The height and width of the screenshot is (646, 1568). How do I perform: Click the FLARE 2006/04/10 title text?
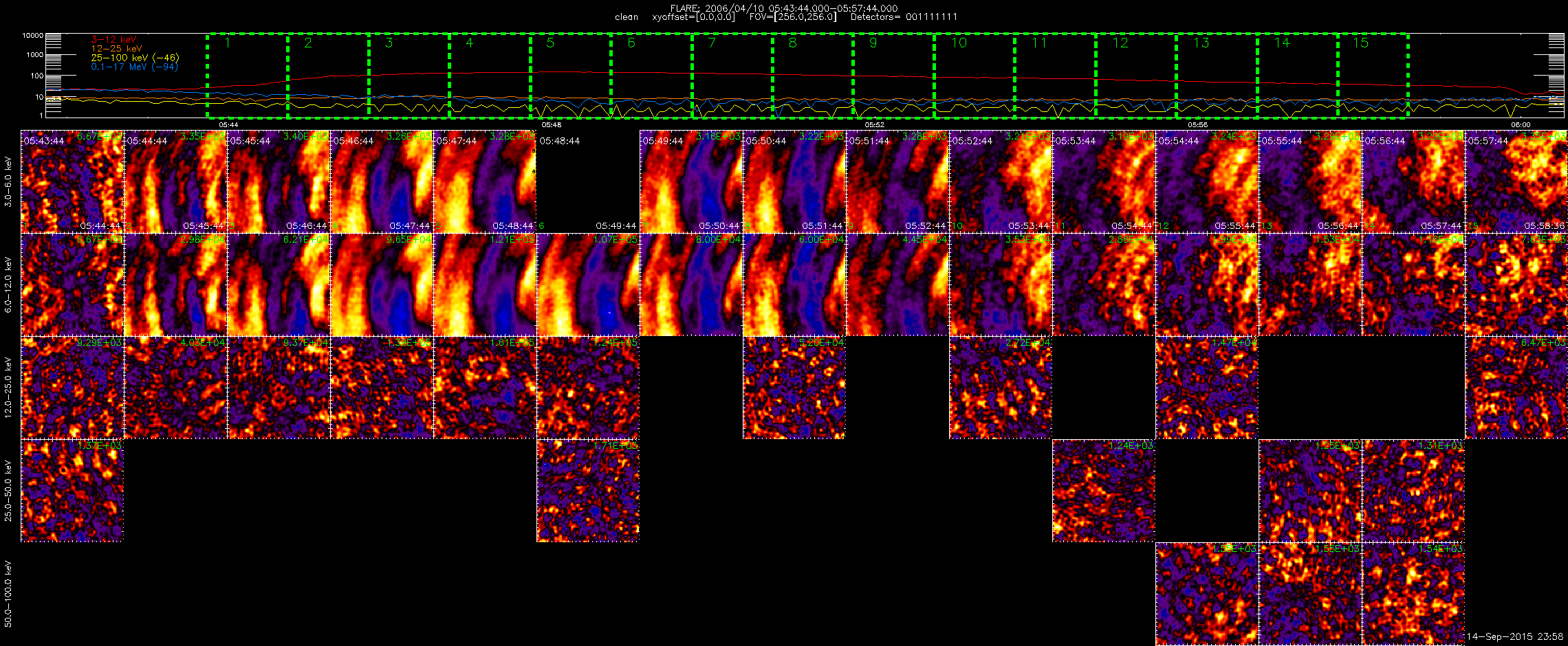784,8
